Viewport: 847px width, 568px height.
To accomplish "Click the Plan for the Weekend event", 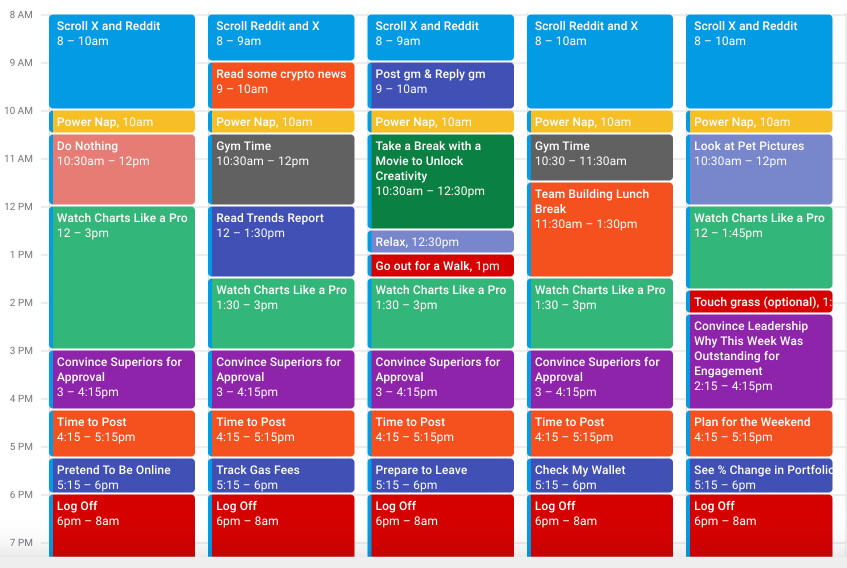I will (x=759, y=434).
